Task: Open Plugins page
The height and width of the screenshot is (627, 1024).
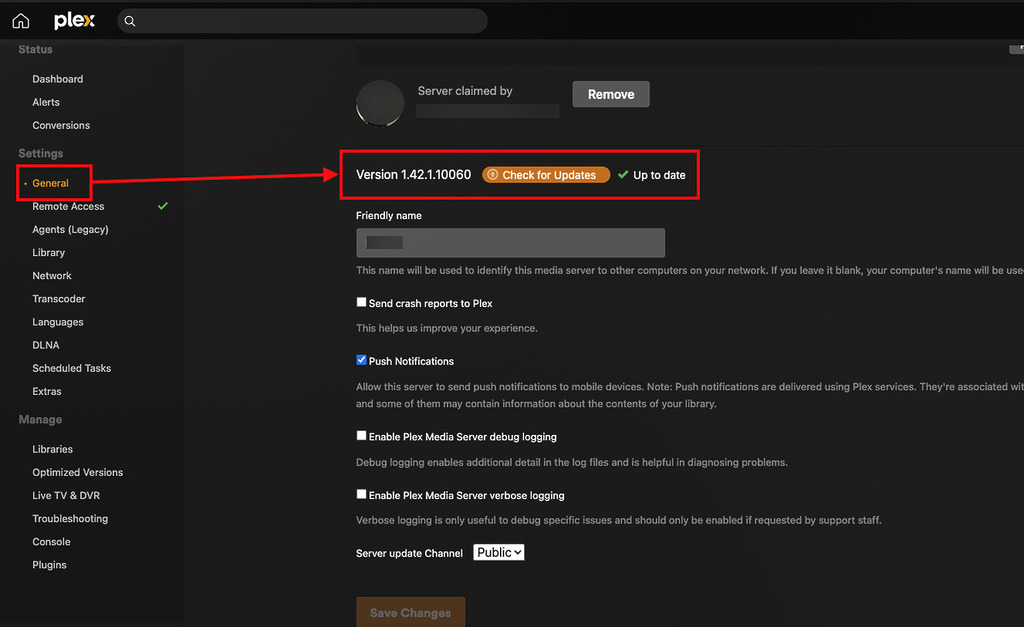Action: coord(49,565)
